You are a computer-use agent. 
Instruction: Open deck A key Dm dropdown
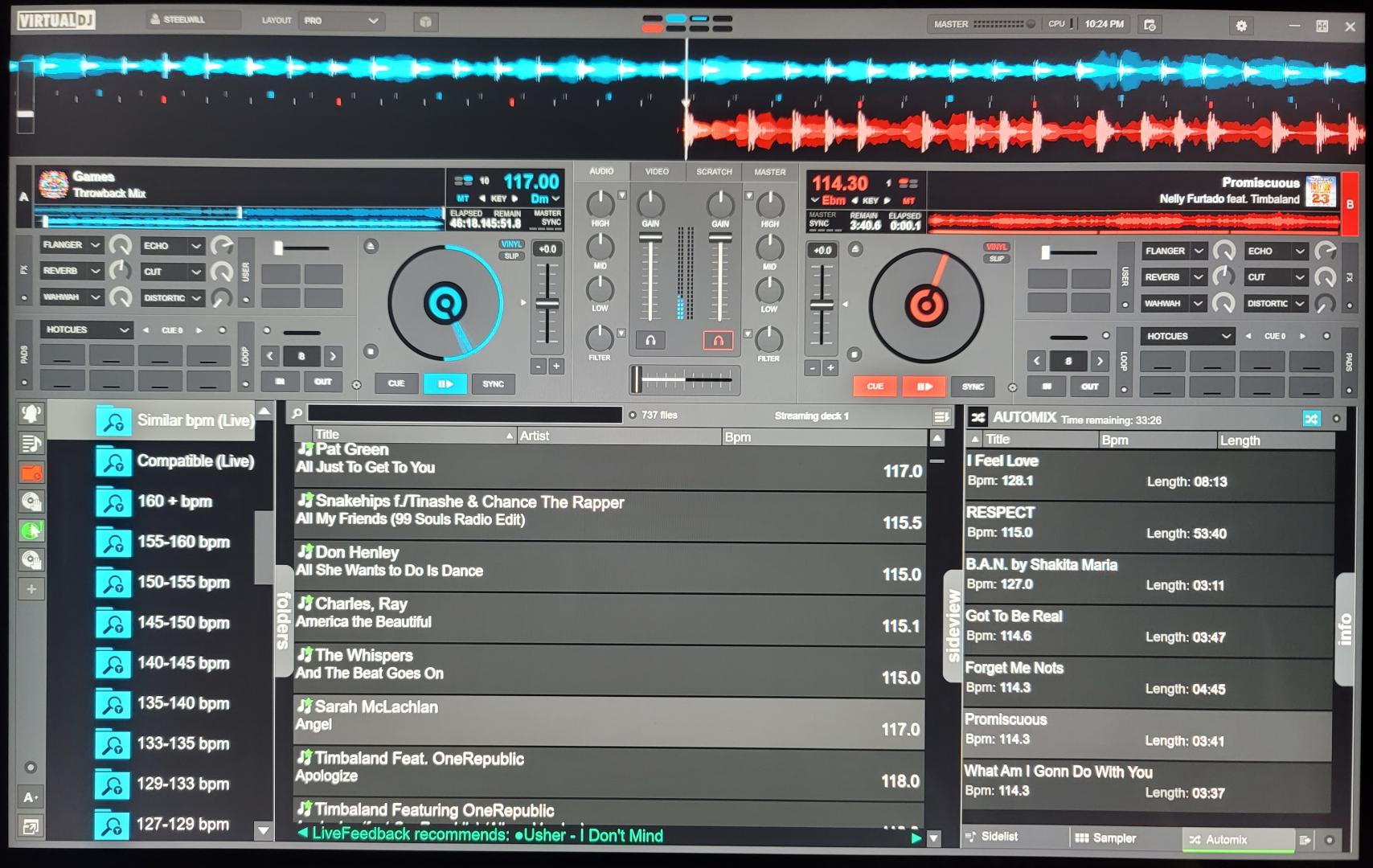coord(544,199)
